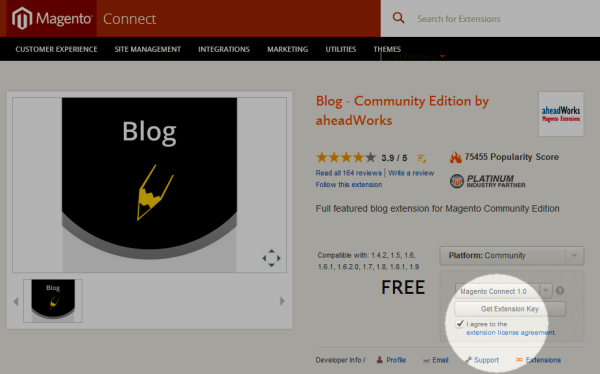
Task: Open the Platform: Community dropdown
Action: point(512,256)
